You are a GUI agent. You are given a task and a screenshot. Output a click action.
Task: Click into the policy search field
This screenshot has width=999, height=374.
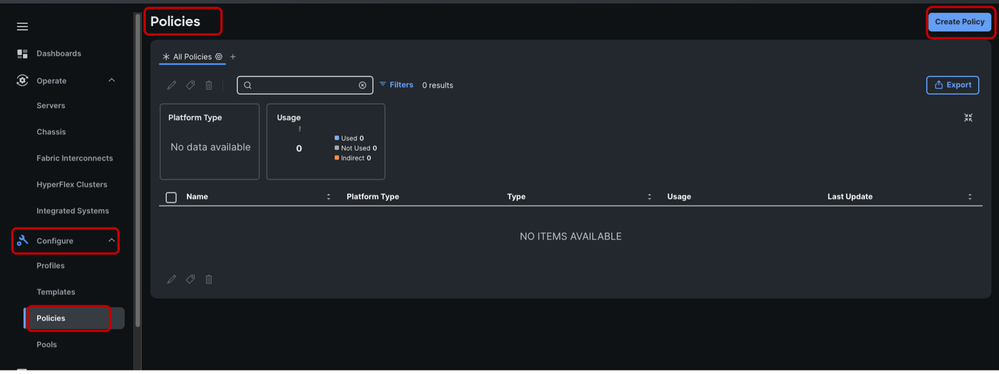(x=305, y=85)
